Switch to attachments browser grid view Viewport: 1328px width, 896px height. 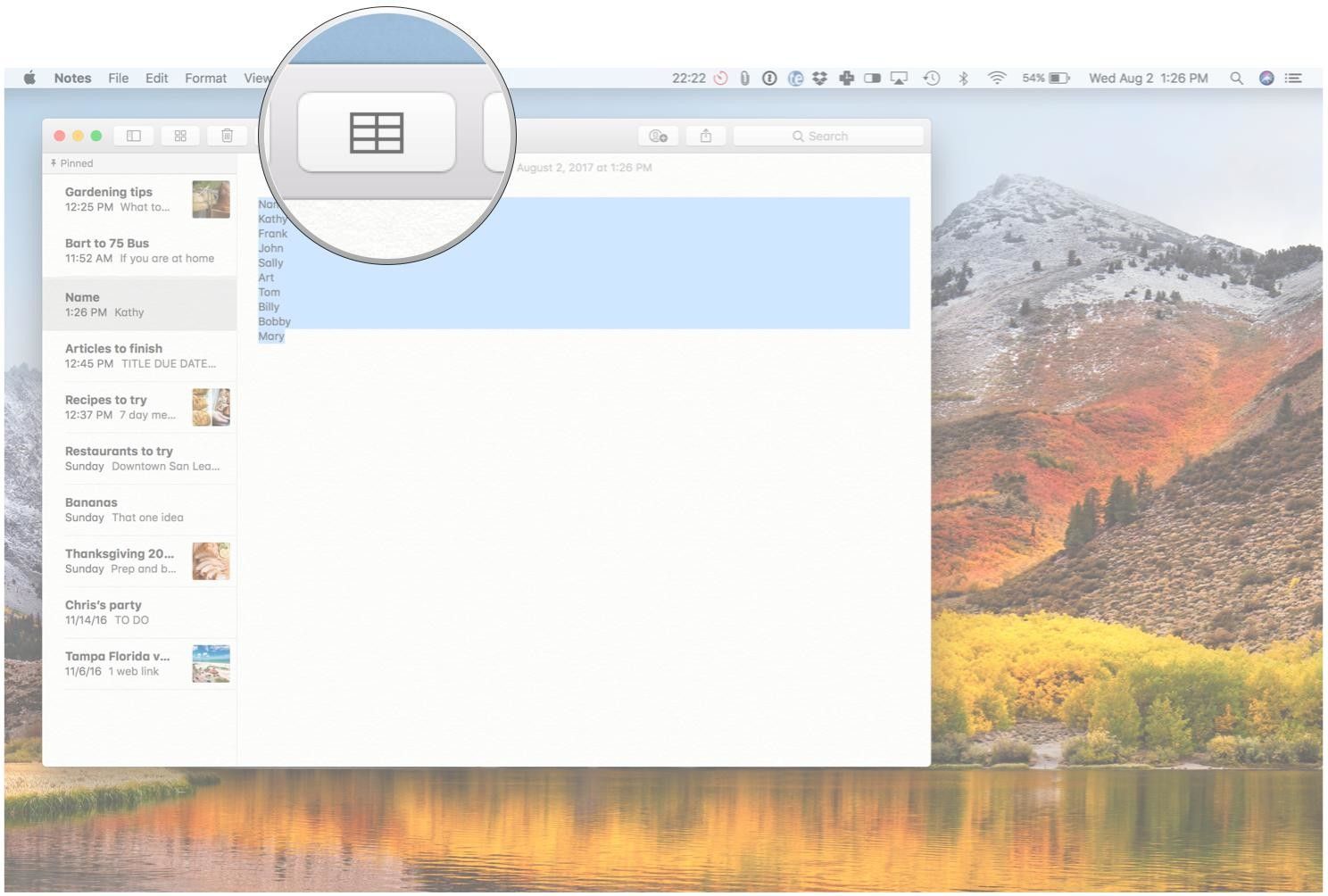180,136
